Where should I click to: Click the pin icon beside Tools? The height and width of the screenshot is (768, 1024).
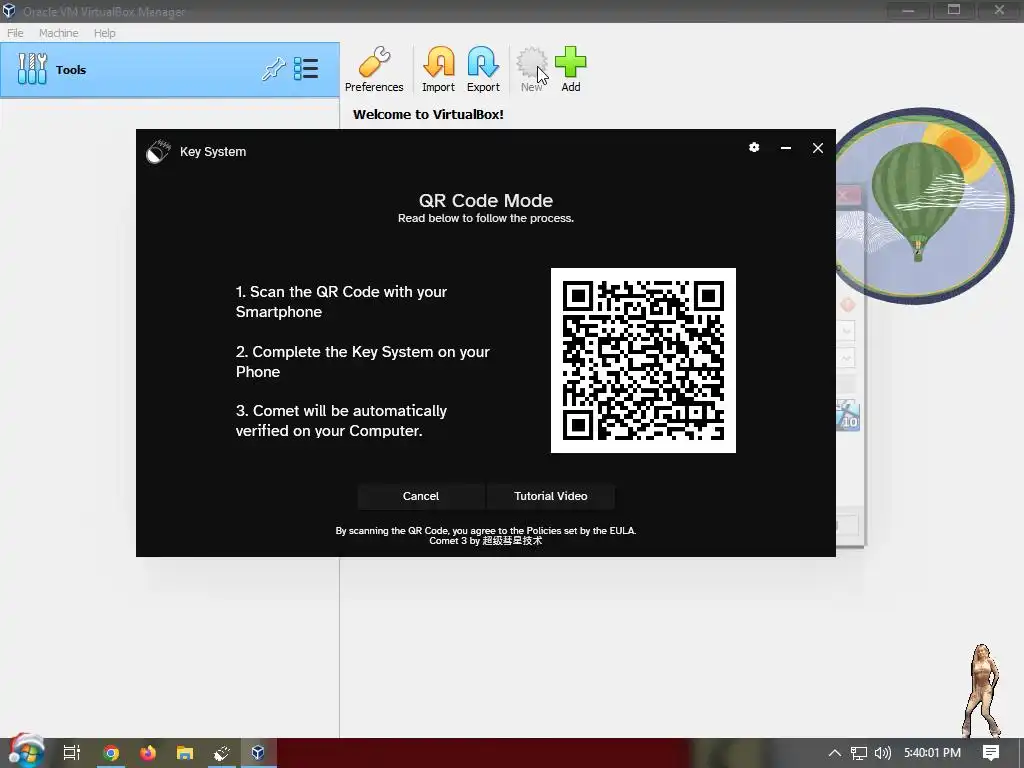coord(274,69)
